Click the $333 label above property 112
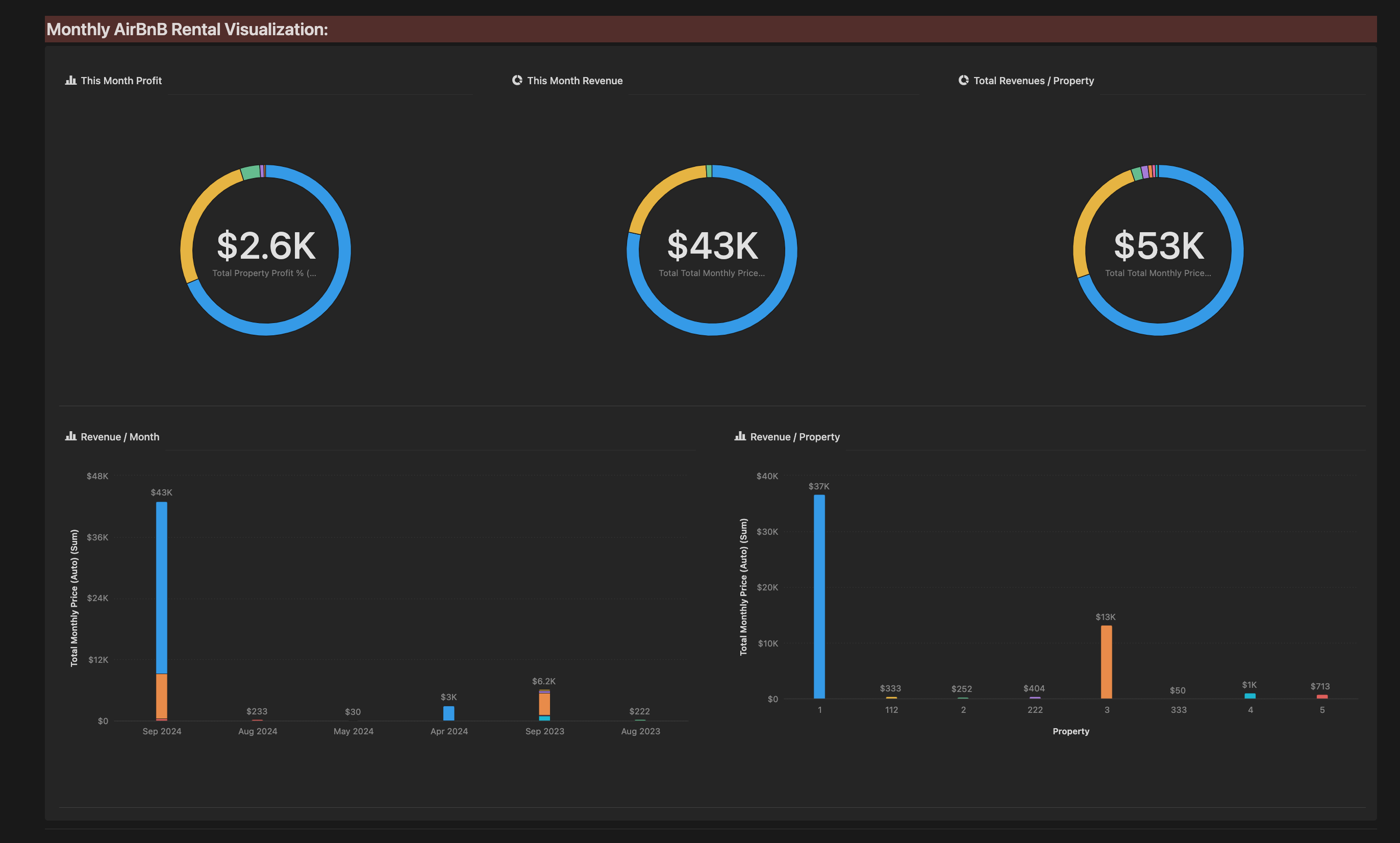 pos(890,688)
